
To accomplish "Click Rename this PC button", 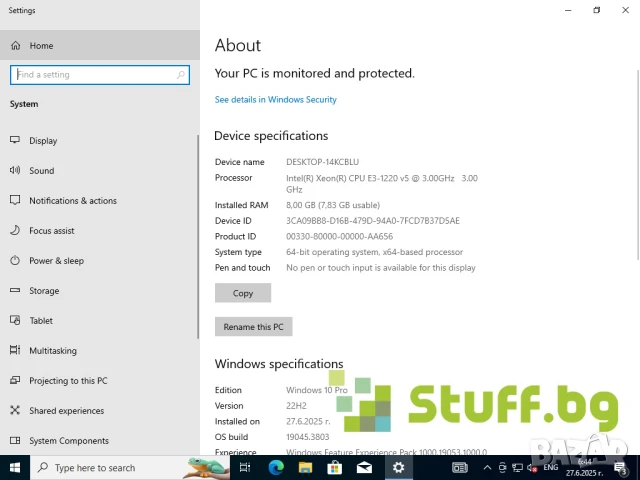I will click(x=253, y=327).
